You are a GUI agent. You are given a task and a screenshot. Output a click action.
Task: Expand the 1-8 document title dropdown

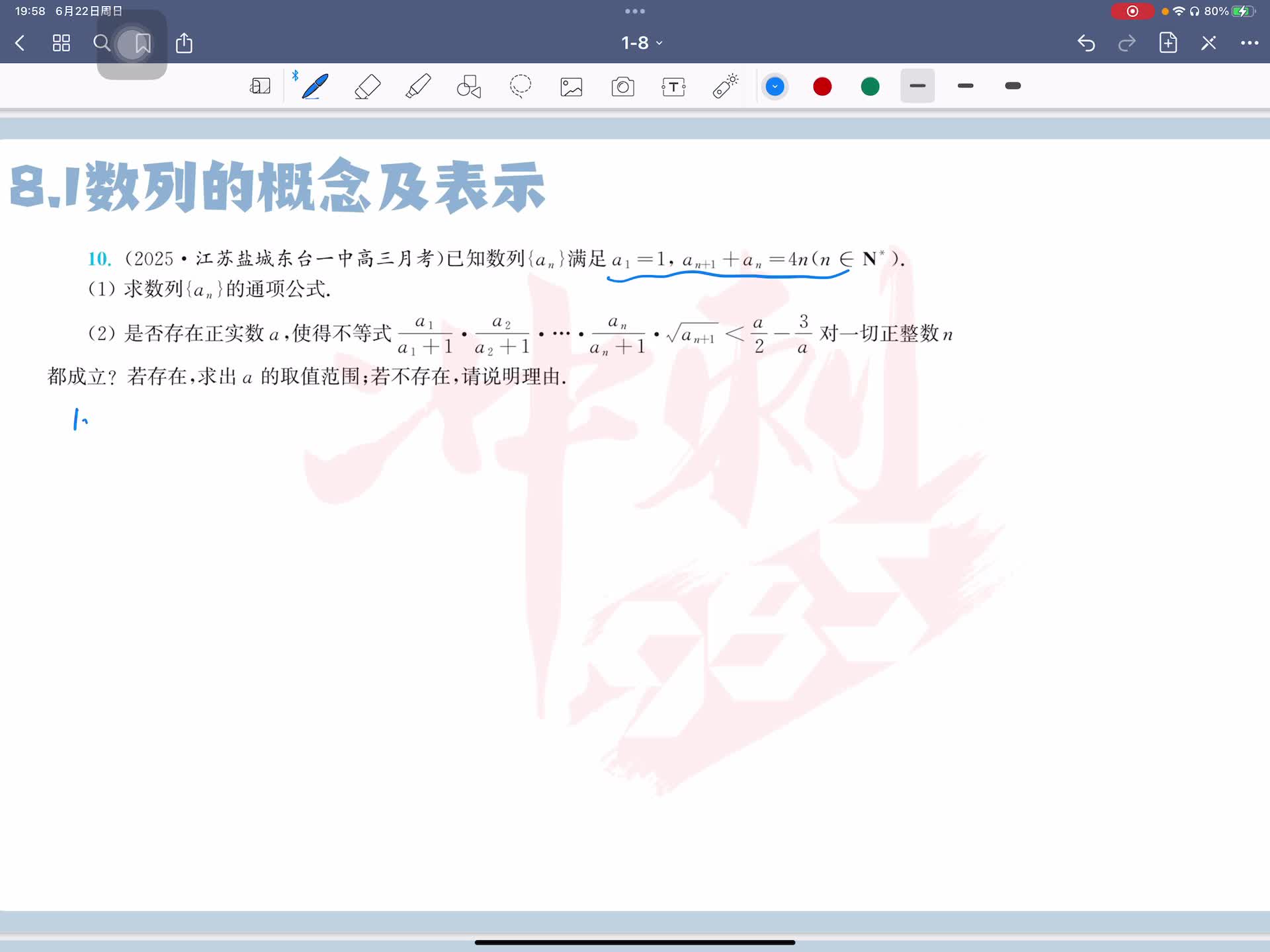[641, 43]
